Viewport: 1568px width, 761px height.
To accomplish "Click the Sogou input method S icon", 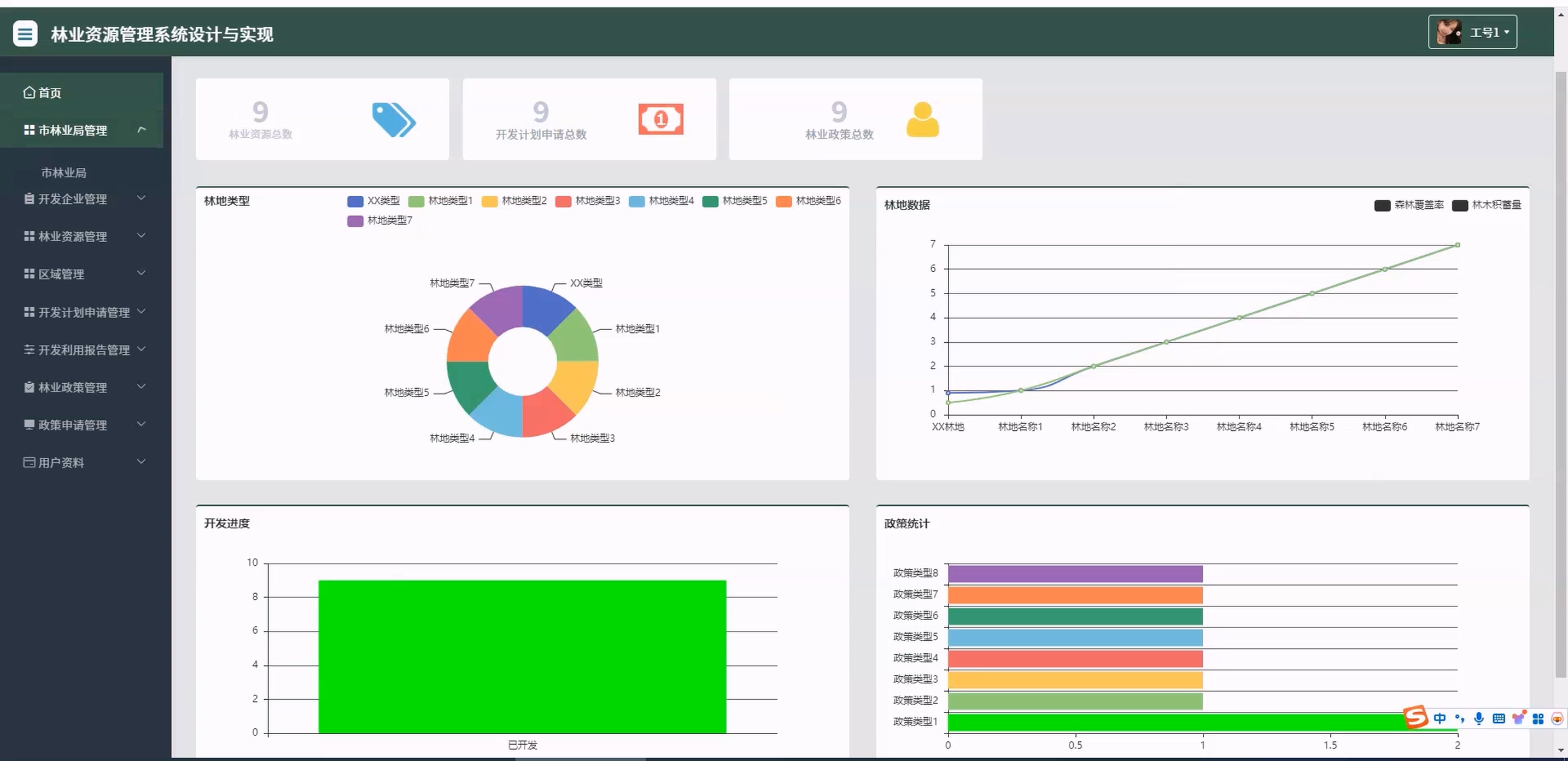I will (1415, 717).
